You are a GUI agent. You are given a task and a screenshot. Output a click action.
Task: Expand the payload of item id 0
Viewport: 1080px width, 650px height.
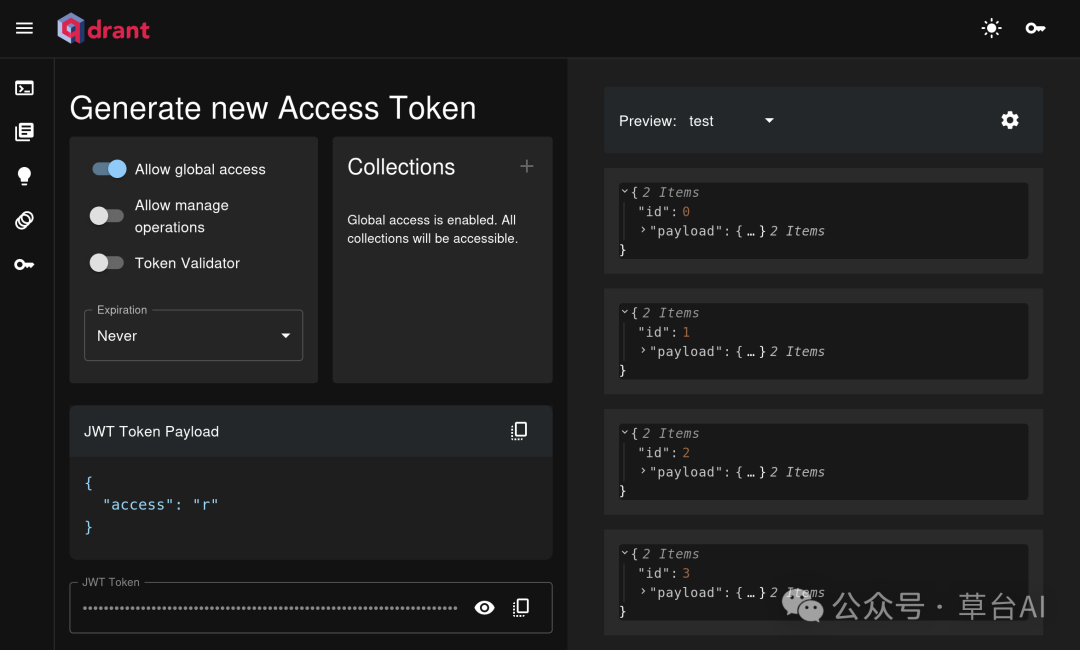(x=644, y=230)
